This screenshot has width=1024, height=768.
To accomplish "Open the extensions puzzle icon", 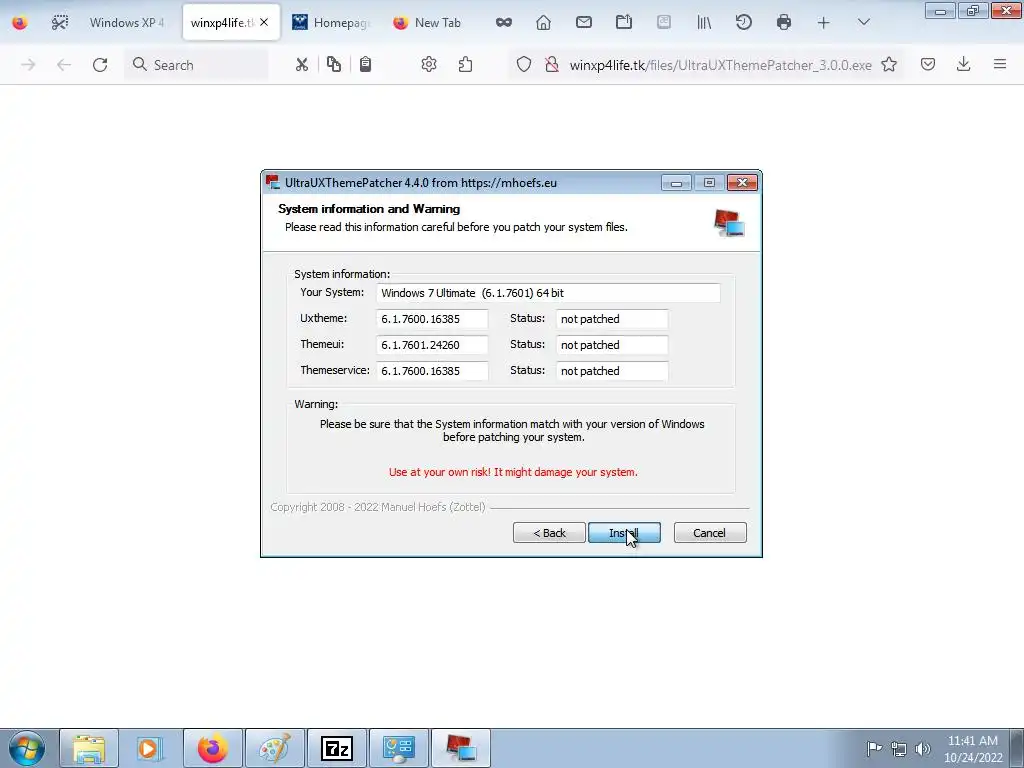I will pos(466,64).
